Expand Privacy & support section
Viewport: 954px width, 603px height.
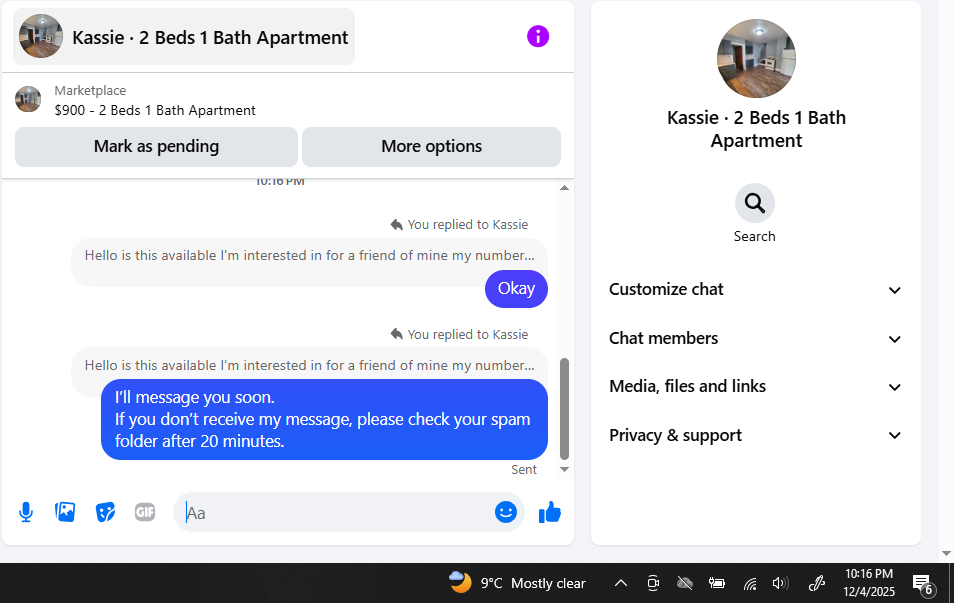755,435
